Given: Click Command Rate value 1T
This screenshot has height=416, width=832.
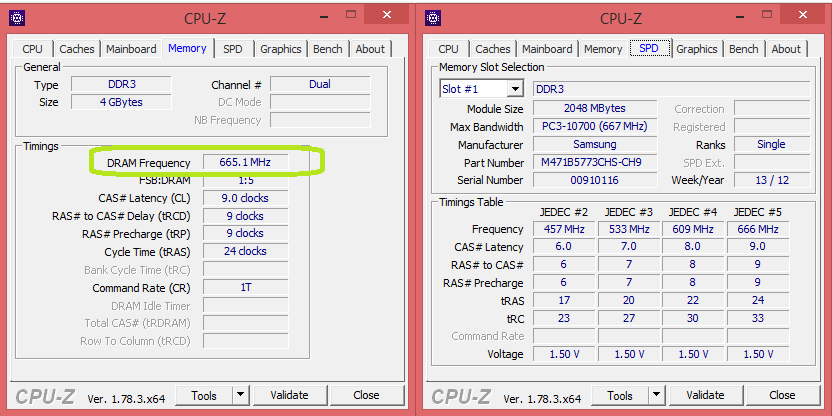Looking at the screenshot, I should click(246, 288).
